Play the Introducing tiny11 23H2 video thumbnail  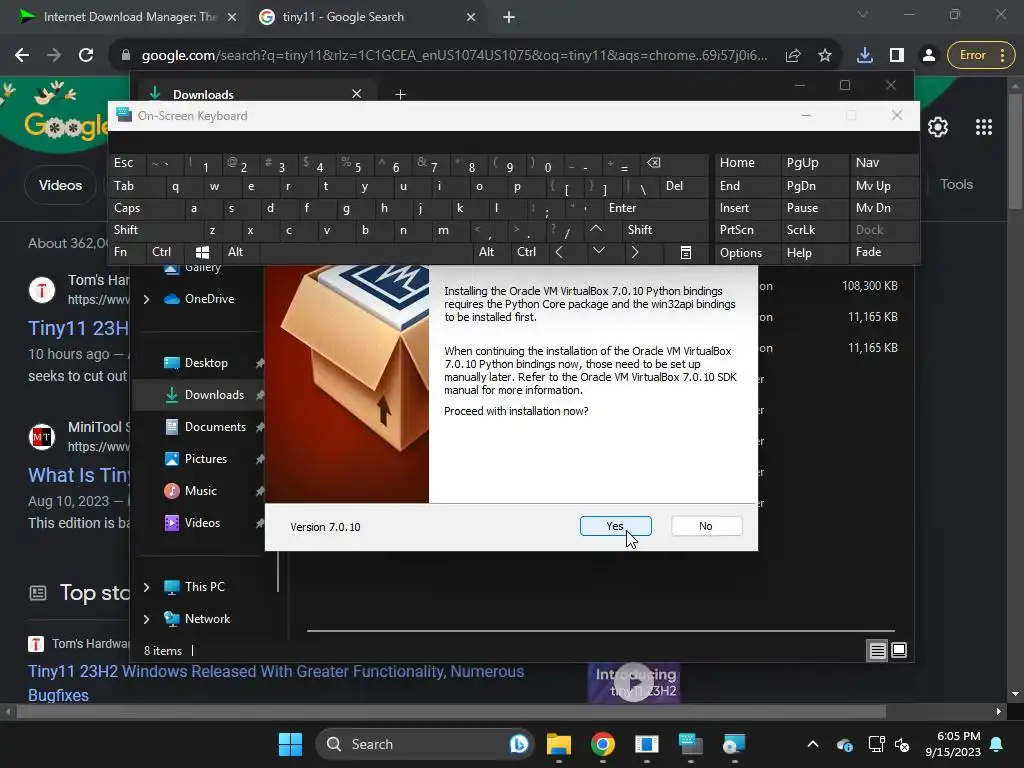(x=634, y=684)
